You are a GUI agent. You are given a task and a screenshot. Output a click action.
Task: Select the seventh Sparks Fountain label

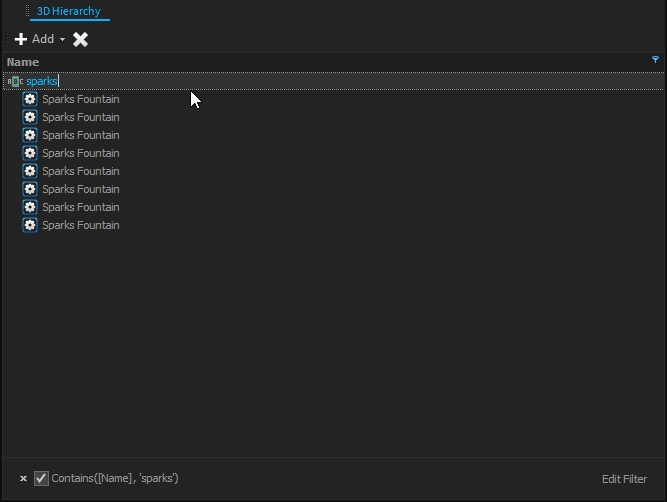pos(80,207)
